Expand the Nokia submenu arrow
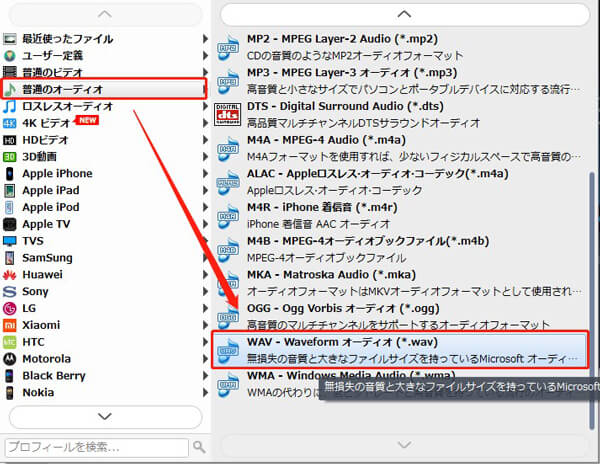 (205, 392)
